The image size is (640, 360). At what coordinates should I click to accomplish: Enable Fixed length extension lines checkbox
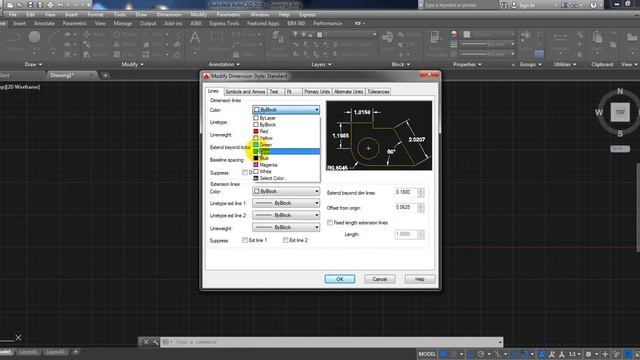tap(330, 222)
